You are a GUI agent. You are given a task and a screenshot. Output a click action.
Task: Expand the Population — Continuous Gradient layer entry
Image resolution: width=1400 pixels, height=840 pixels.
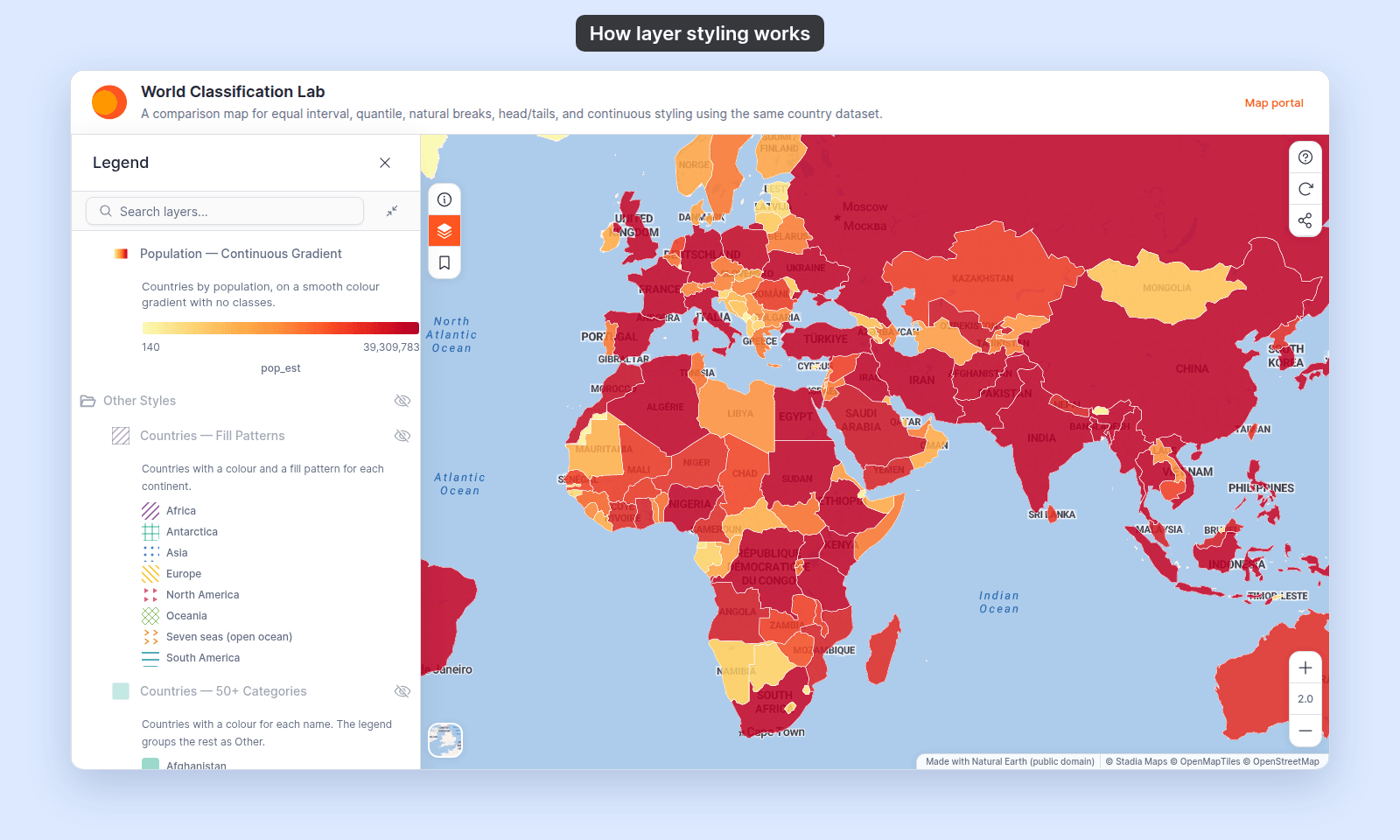[241, 254]
